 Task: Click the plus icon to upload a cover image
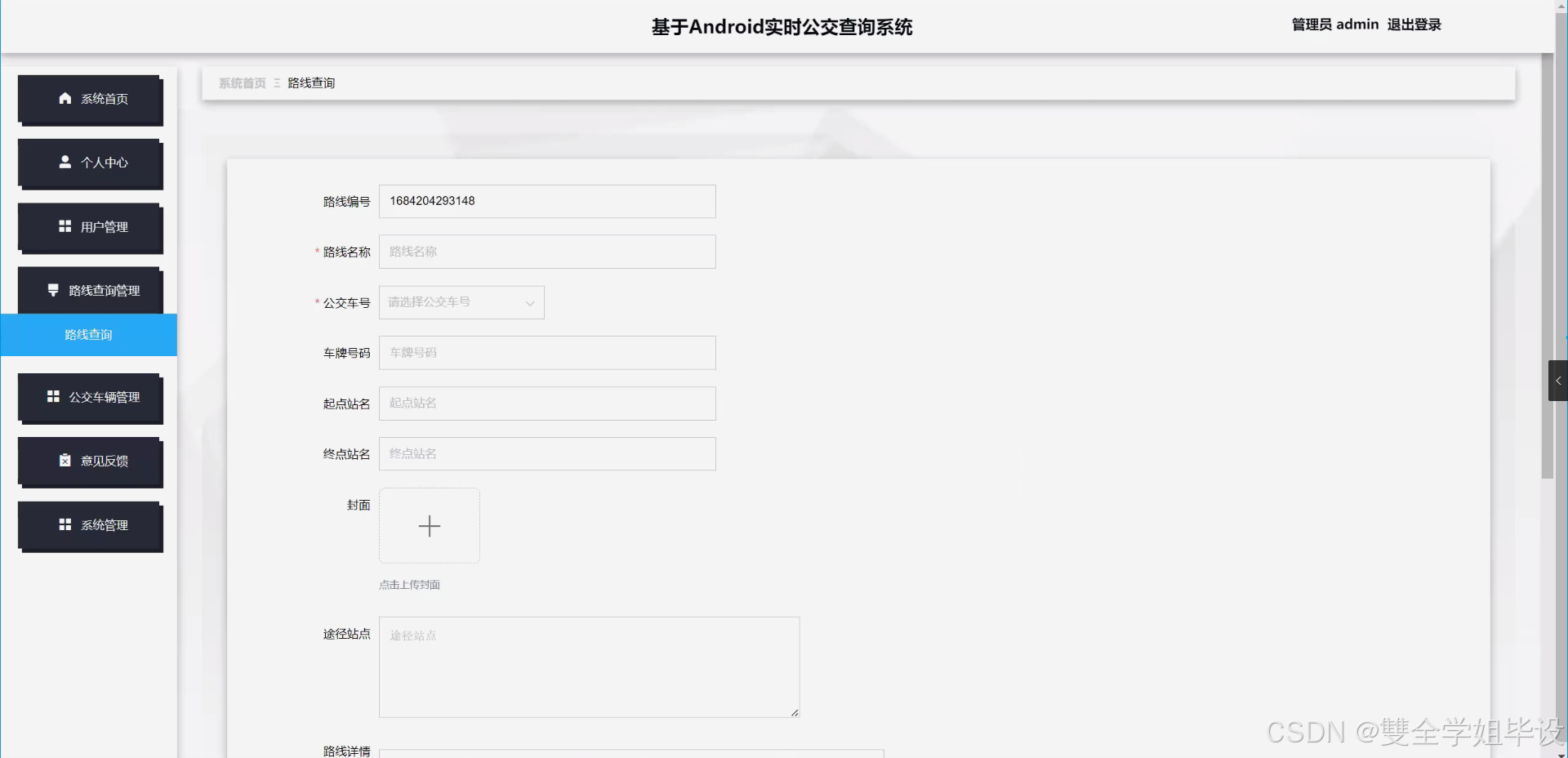[430, 525]
